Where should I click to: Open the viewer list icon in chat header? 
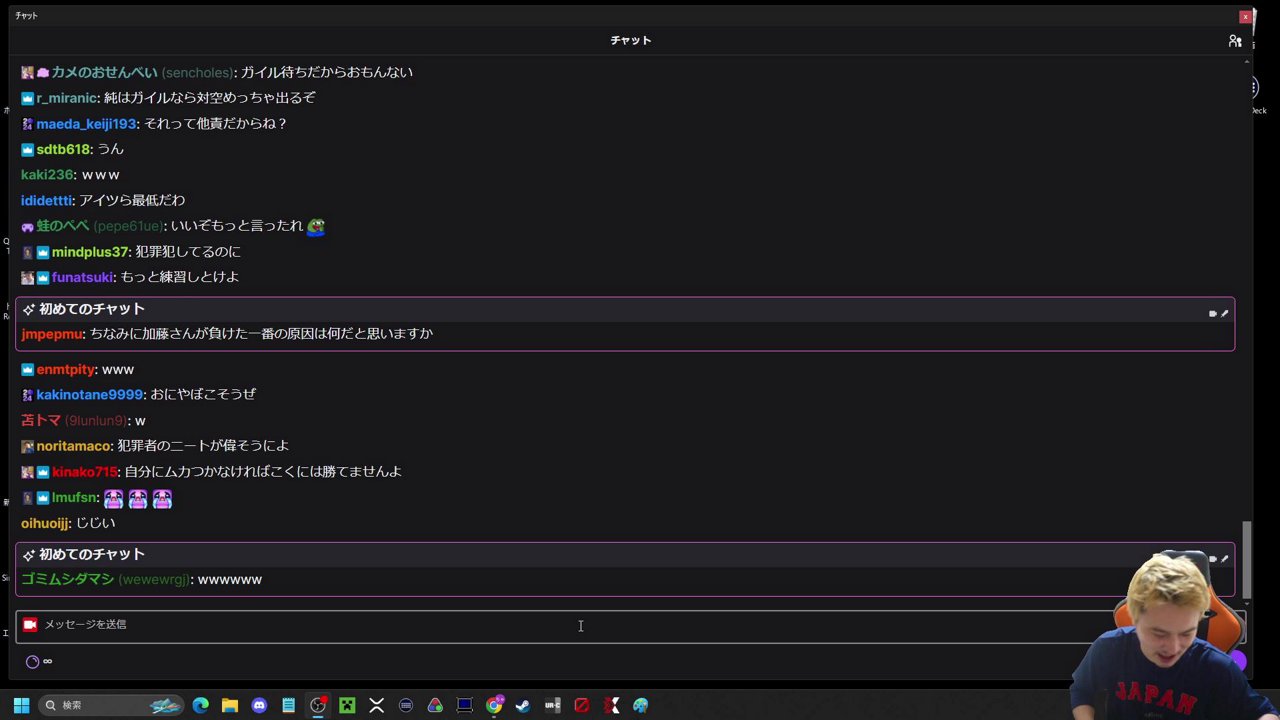pyautogui.click(x=1235, y=40)
